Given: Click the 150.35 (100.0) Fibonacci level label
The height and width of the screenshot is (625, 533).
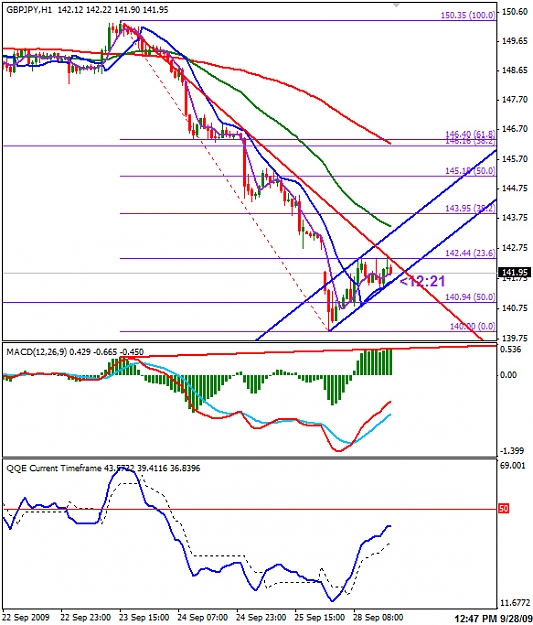Looking at the screenshot, I should click(468, 15).
